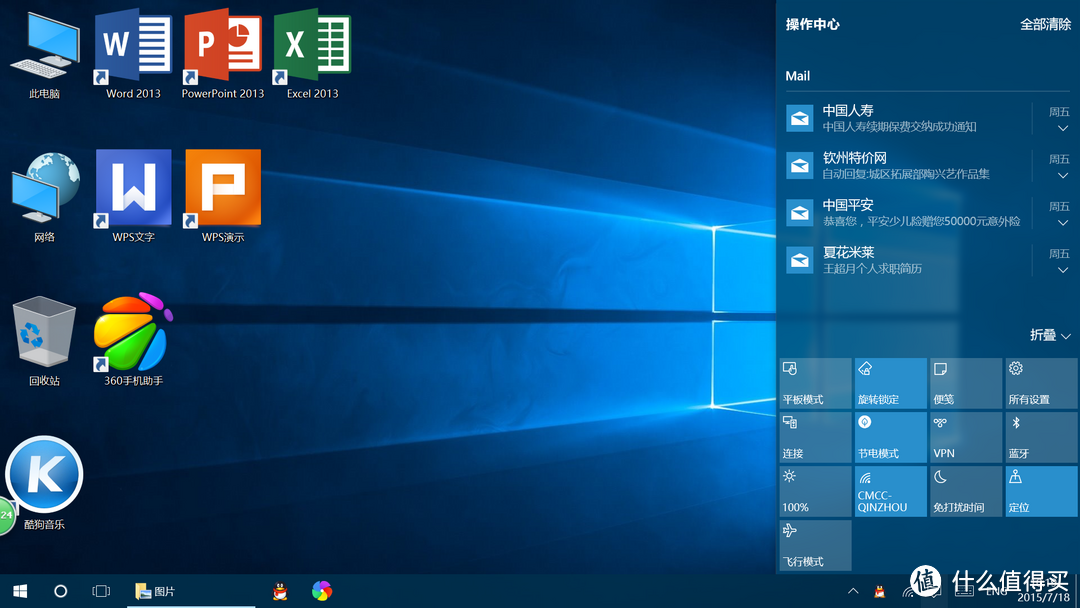Expand the 中国人寿 mail notification chevron
Image resolution: width=1080 pixels, height=608 pixels.
1062,128
